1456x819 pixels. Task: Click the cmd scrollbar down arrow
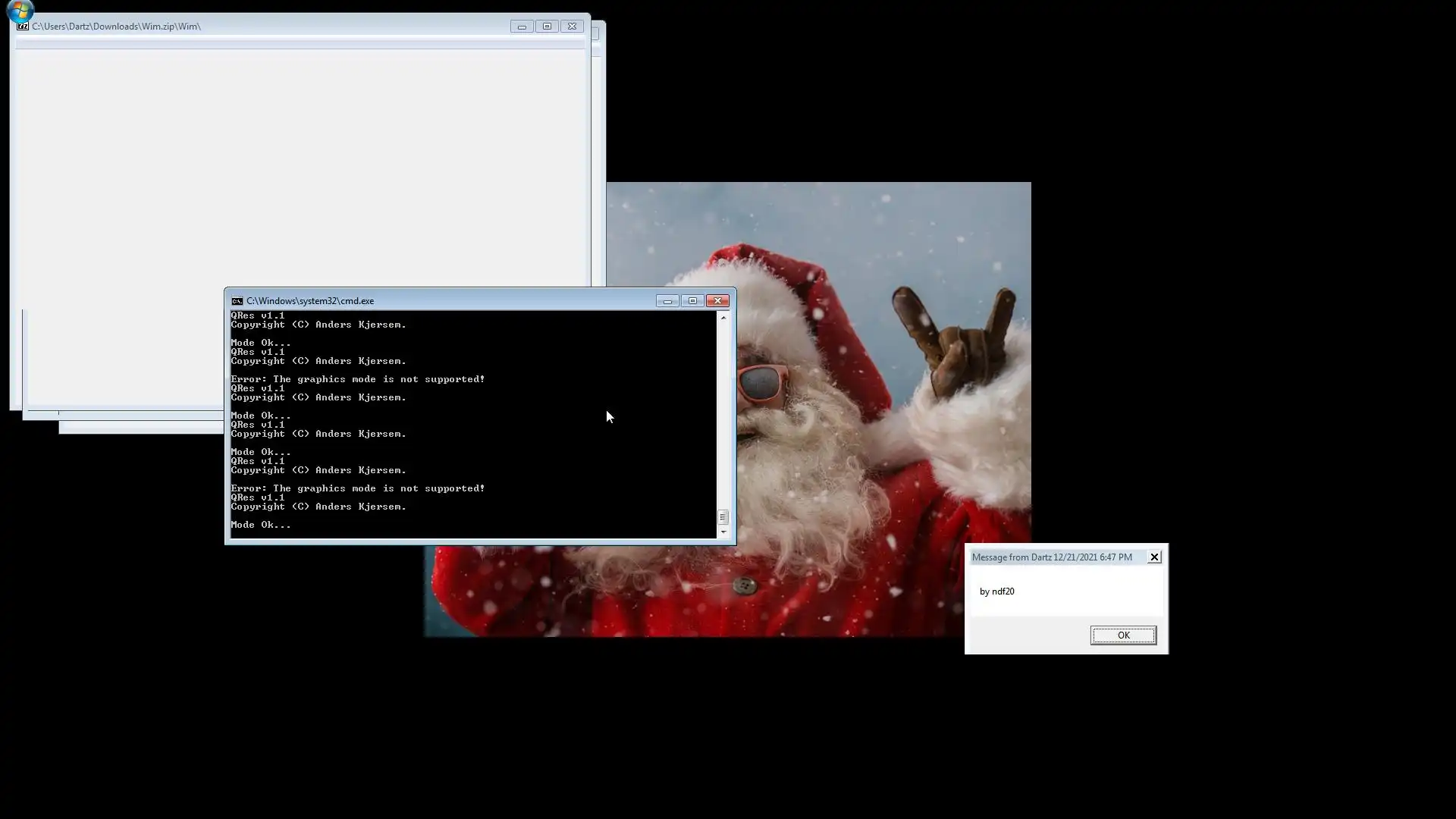click(723, 532)
